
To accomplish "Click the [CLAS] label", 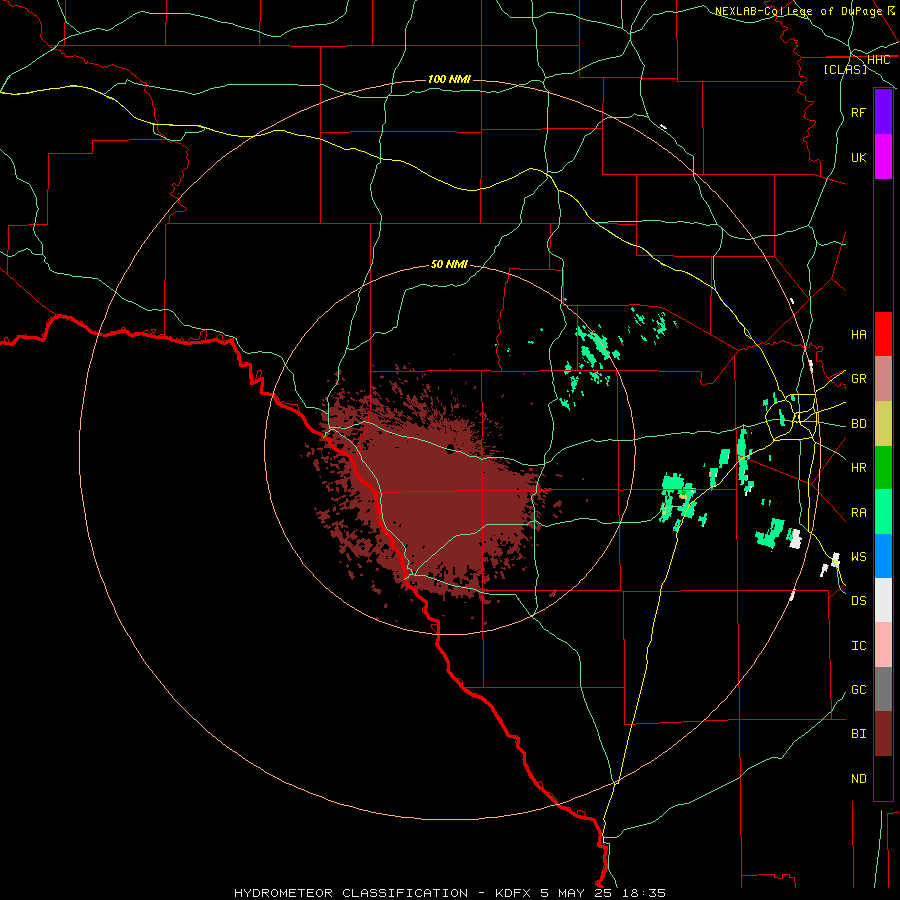I will (845, 69).
